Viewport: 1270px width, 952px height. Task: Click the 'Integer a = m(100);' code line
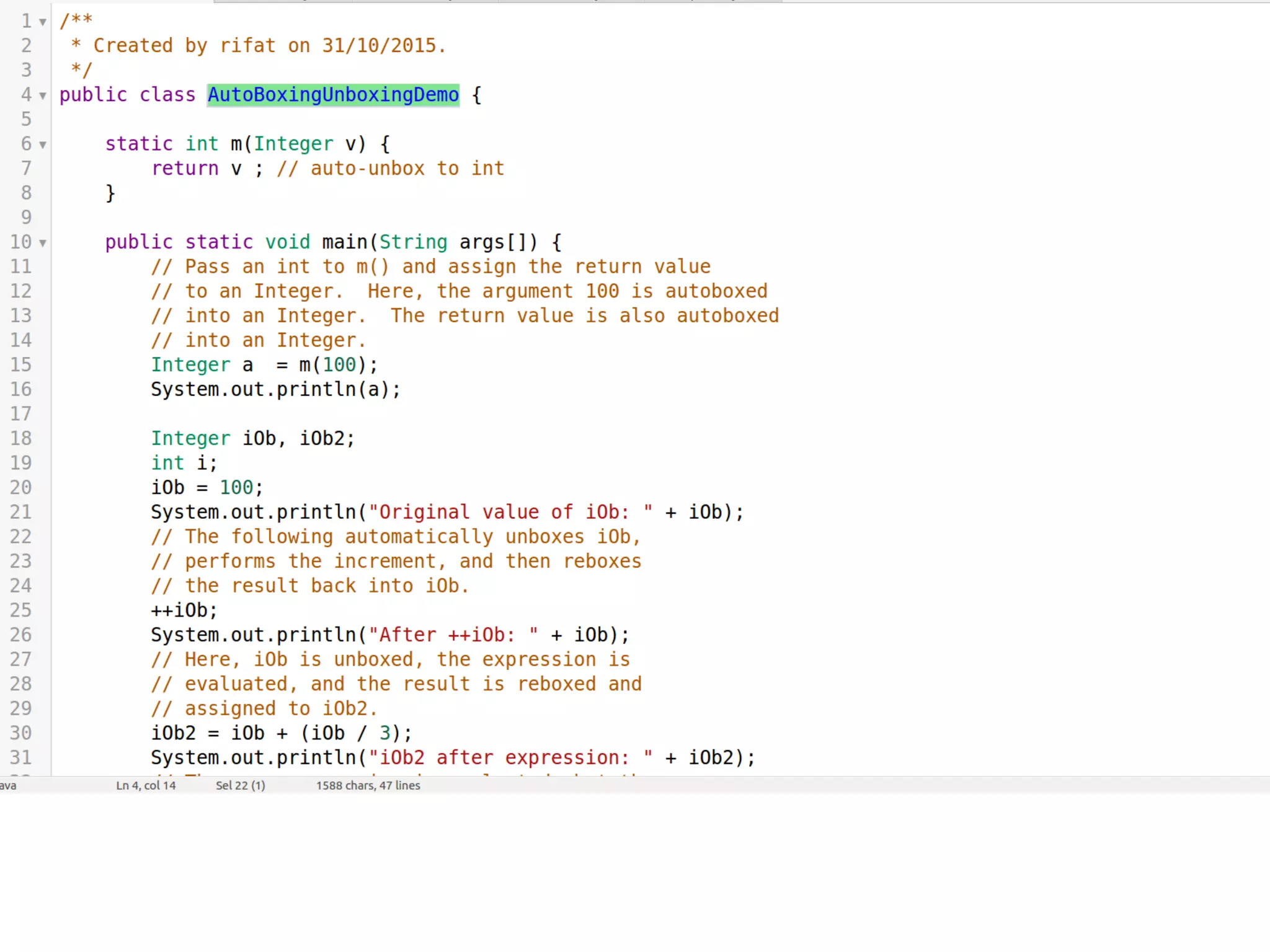[264, 364]
